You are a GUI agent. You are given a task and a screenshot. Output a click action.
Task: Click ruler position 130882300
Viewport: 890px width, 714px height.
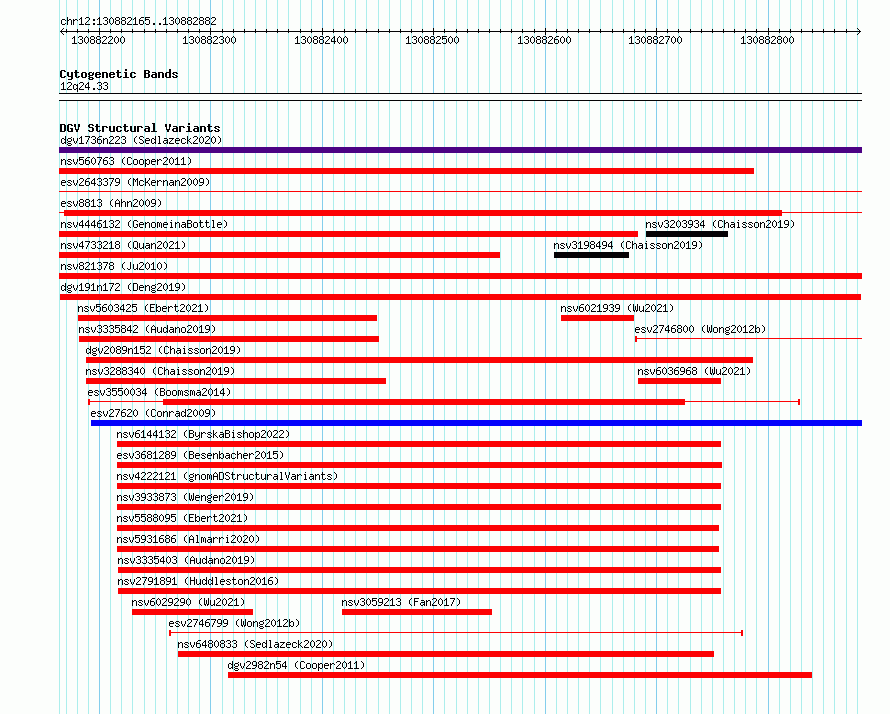(209, 40)
